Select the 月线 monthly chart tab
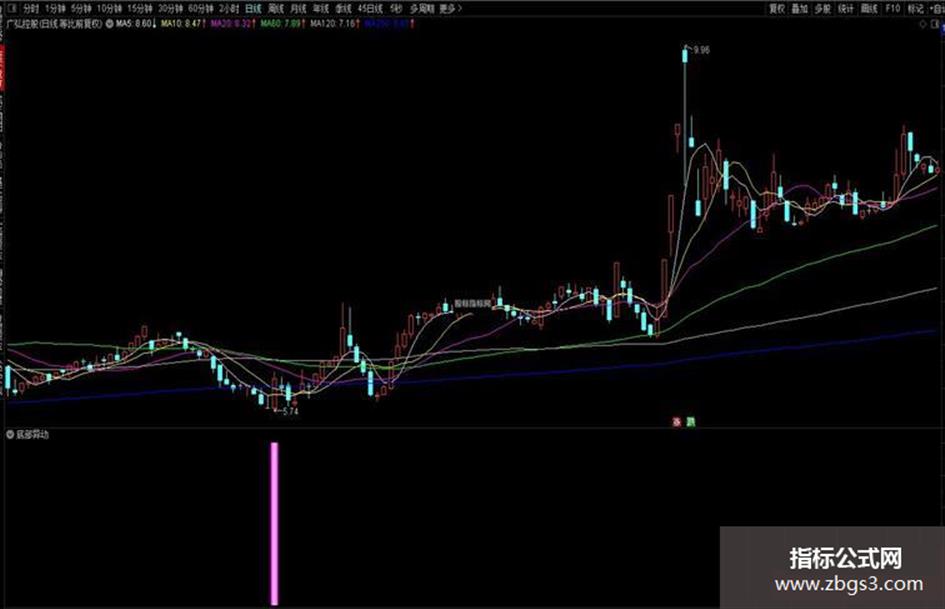Viewport: 945px width, 609px height. click(x=298, y=8)
